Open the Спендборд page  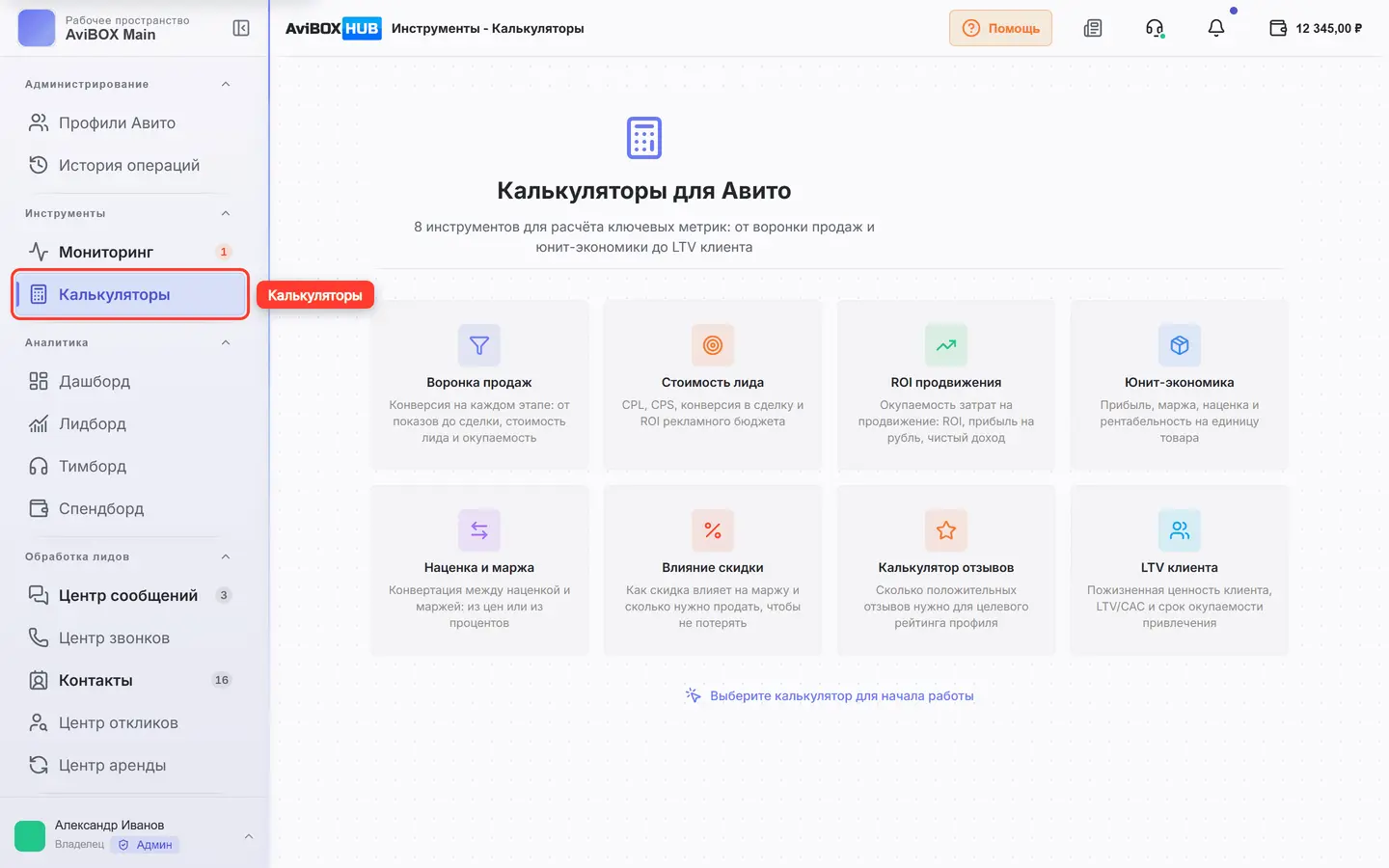131,508
